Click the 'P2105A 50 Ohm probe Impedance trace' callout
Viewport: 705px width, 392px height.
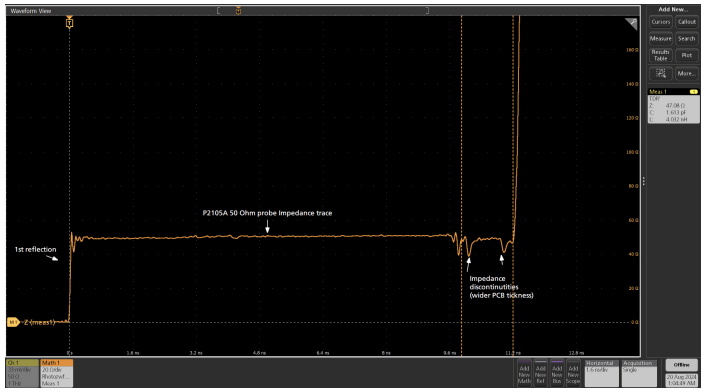tap(267, 213)
